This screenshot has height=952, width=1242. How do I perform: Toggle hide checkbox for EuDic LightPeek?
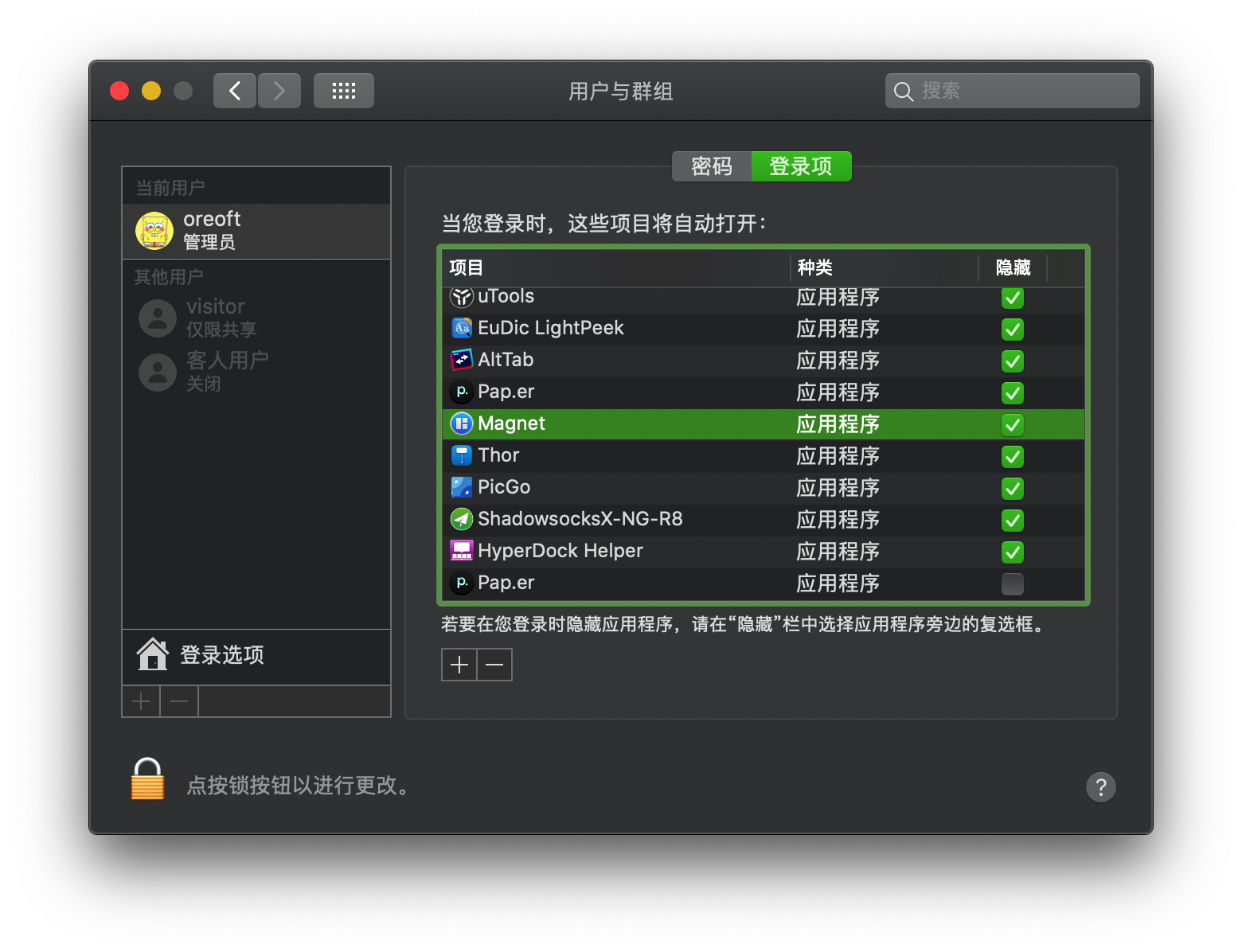click(1013, 330)
